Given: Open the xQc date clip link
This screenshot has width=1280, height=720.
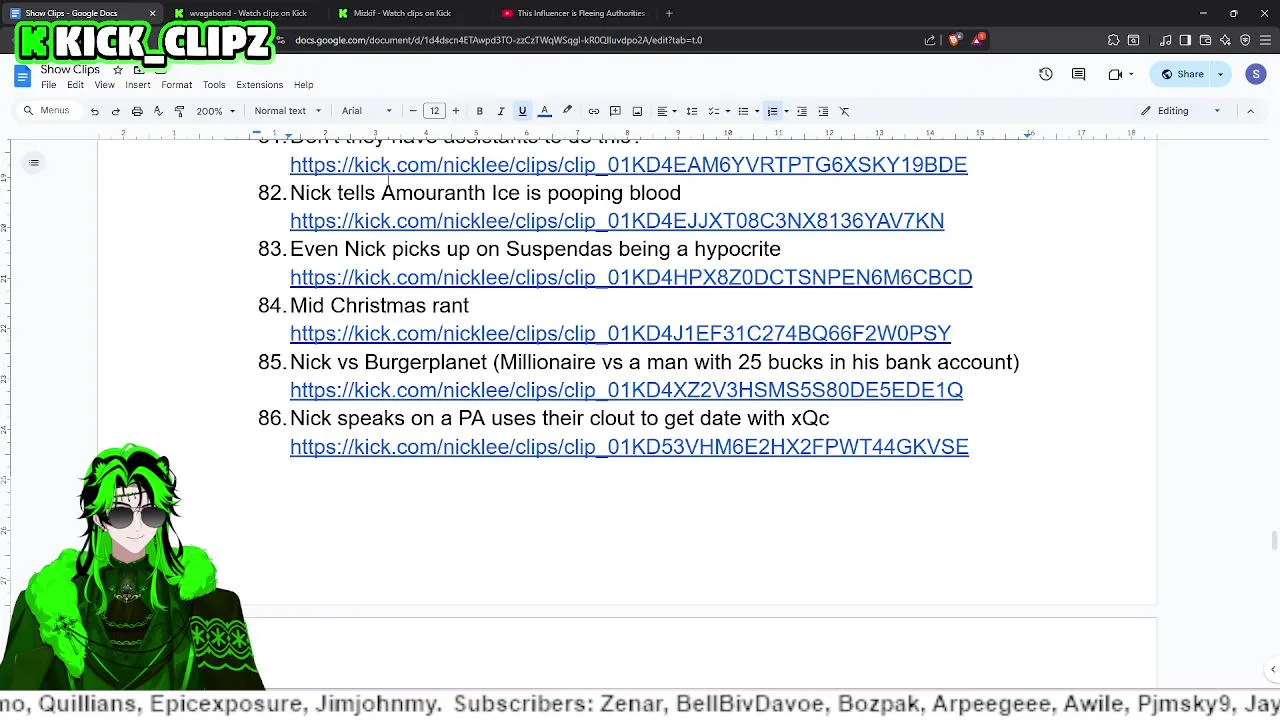Looking at the screenshot, I should click(x=629, y=446).
